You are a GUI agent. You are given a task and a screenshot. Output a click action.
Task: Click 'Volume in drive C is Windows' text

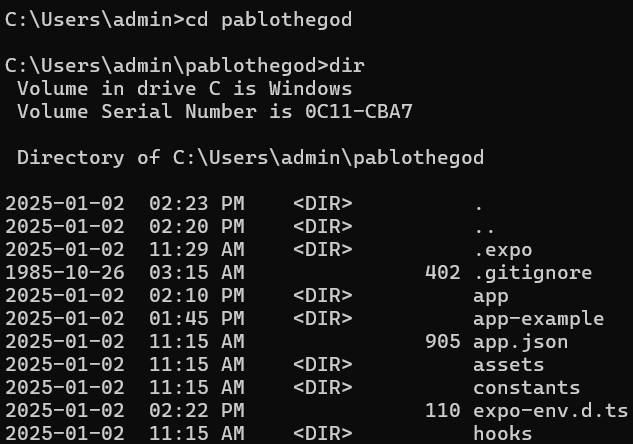pos(184,89)
